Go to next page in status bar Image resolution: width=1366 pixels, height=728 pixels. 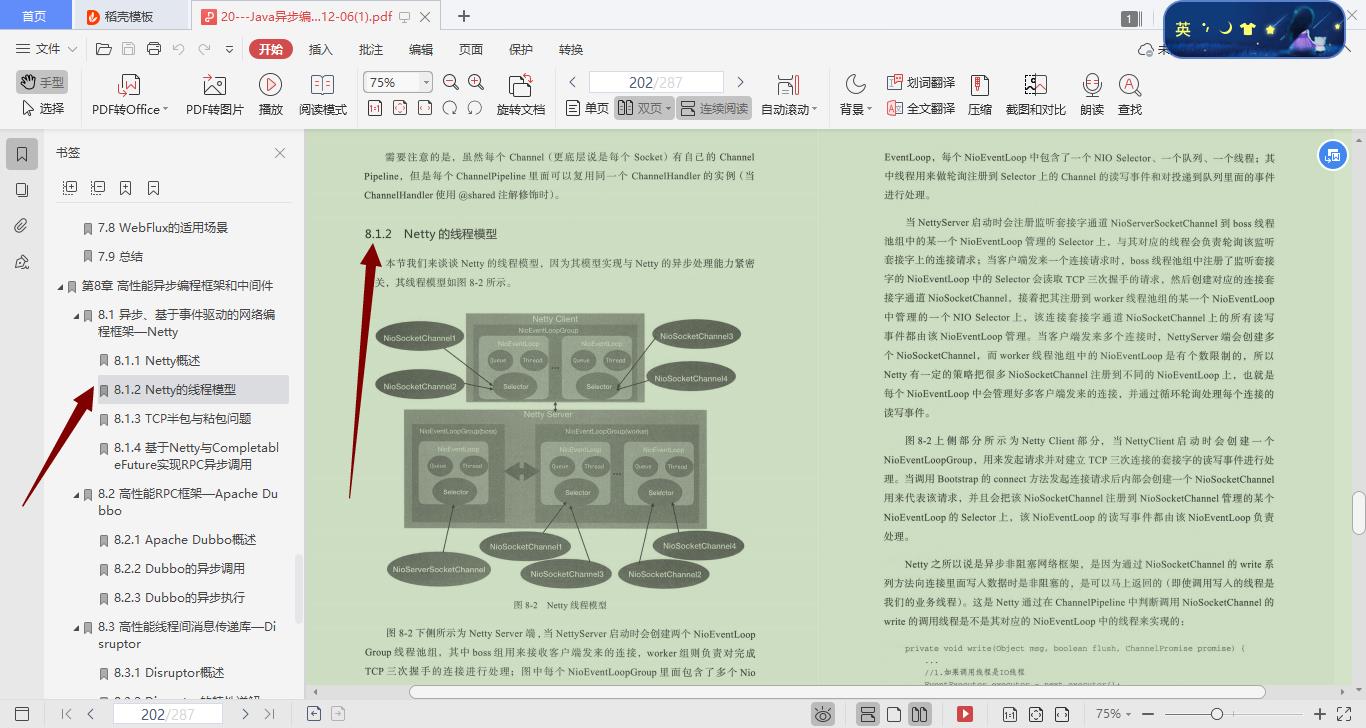(245, 714)
